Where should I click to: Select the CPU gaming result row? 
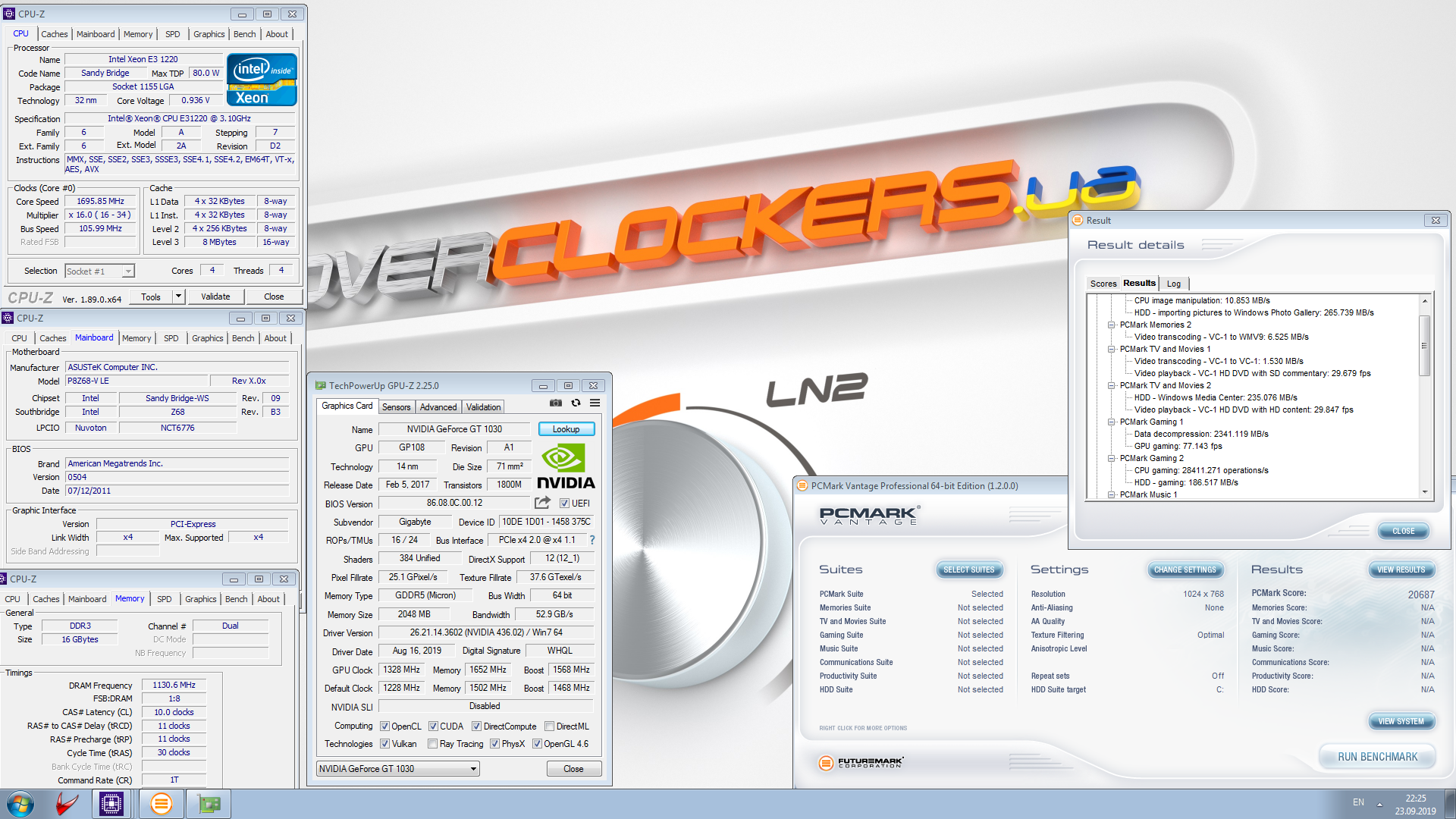1201,470
